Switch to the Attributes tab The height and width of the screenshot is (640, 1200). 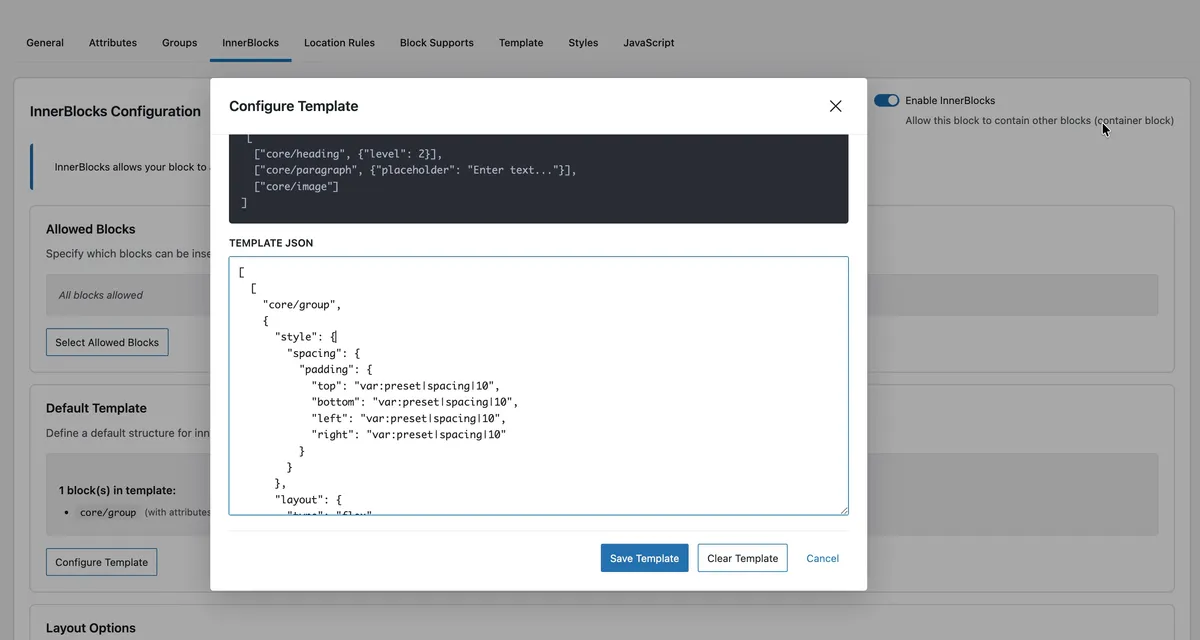(x=113, y=43)
